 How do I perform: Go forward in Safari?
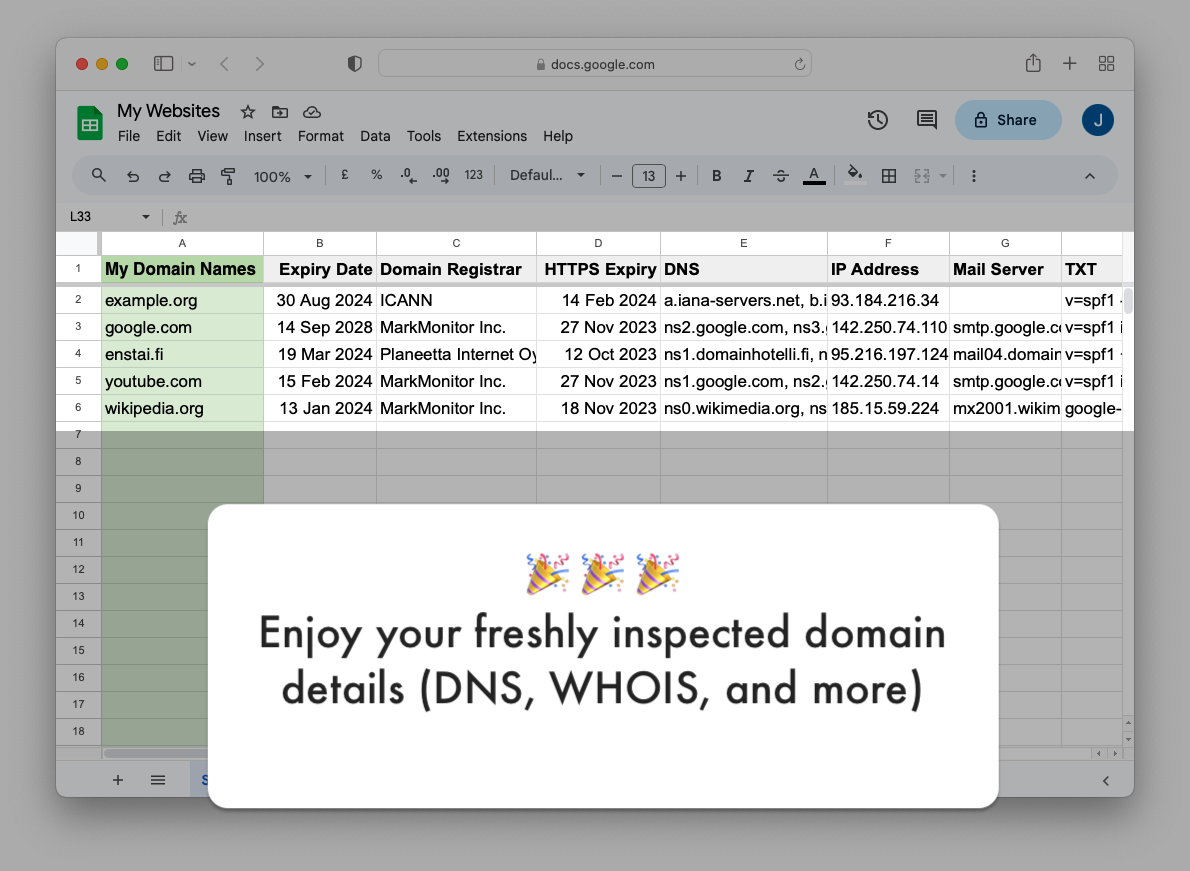click(260, 64)
